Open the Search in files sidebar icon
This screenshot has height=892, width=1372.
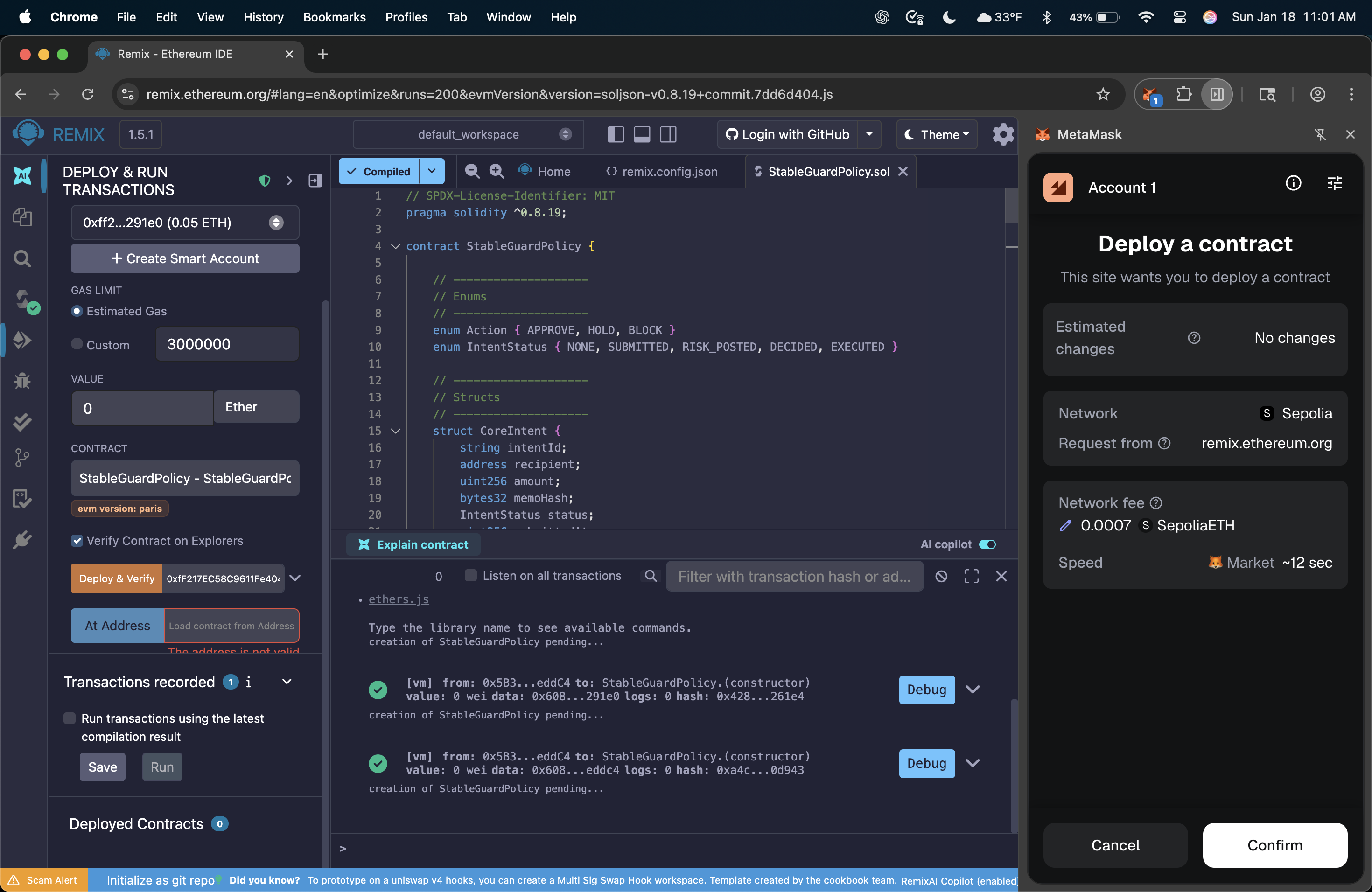point(22,259)
